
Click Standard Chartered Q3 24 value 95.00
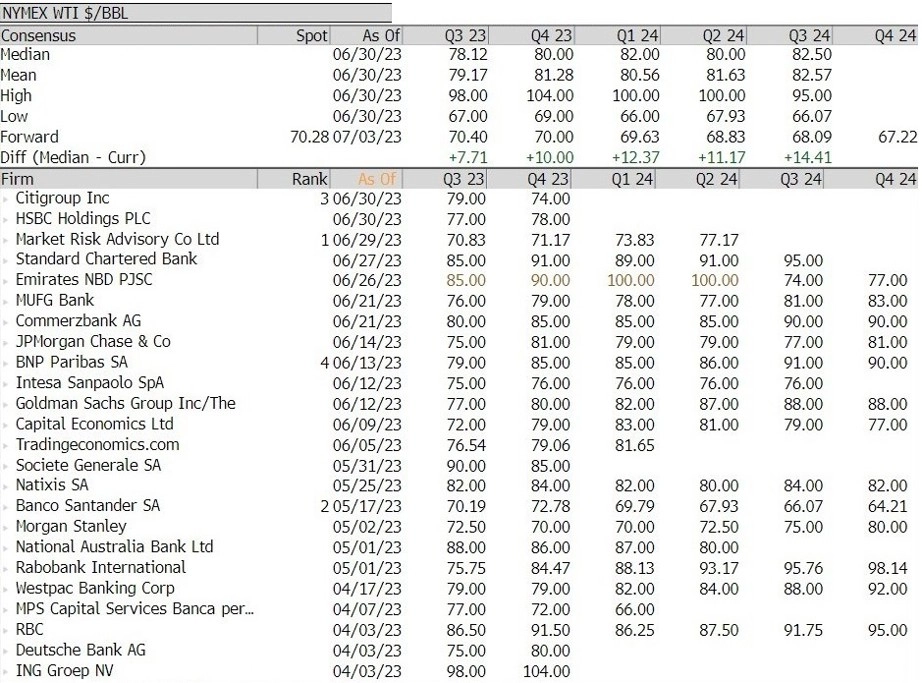pos(803,260)
